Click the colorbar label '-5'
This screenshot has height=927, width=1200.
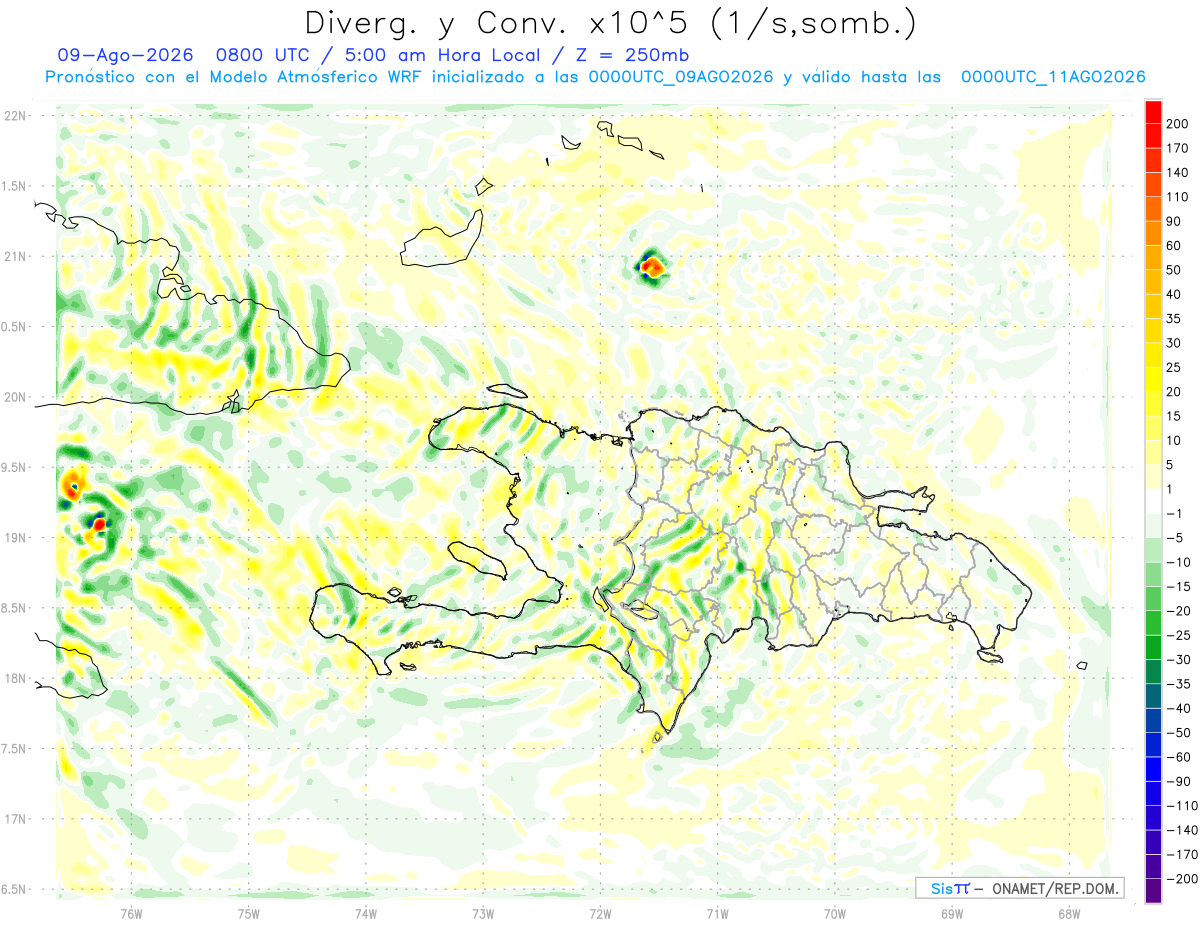click(x=1176, y=538)
